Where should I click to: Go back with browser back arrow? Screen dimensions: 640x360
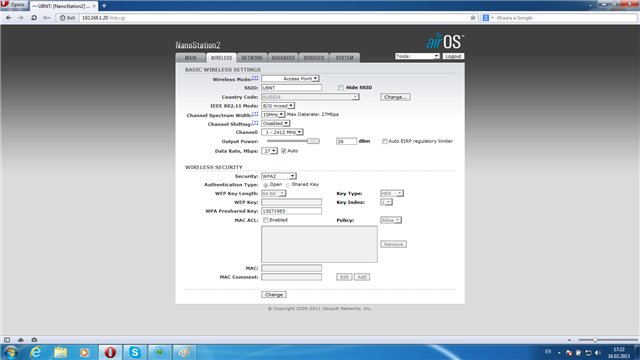tap(8, 18)
